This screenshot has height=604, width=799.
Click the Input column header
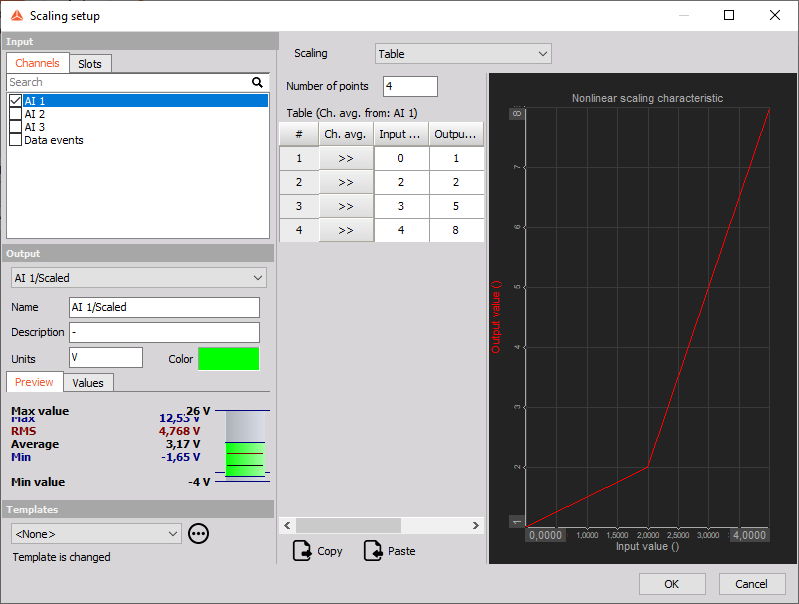[x=402, y=134]
